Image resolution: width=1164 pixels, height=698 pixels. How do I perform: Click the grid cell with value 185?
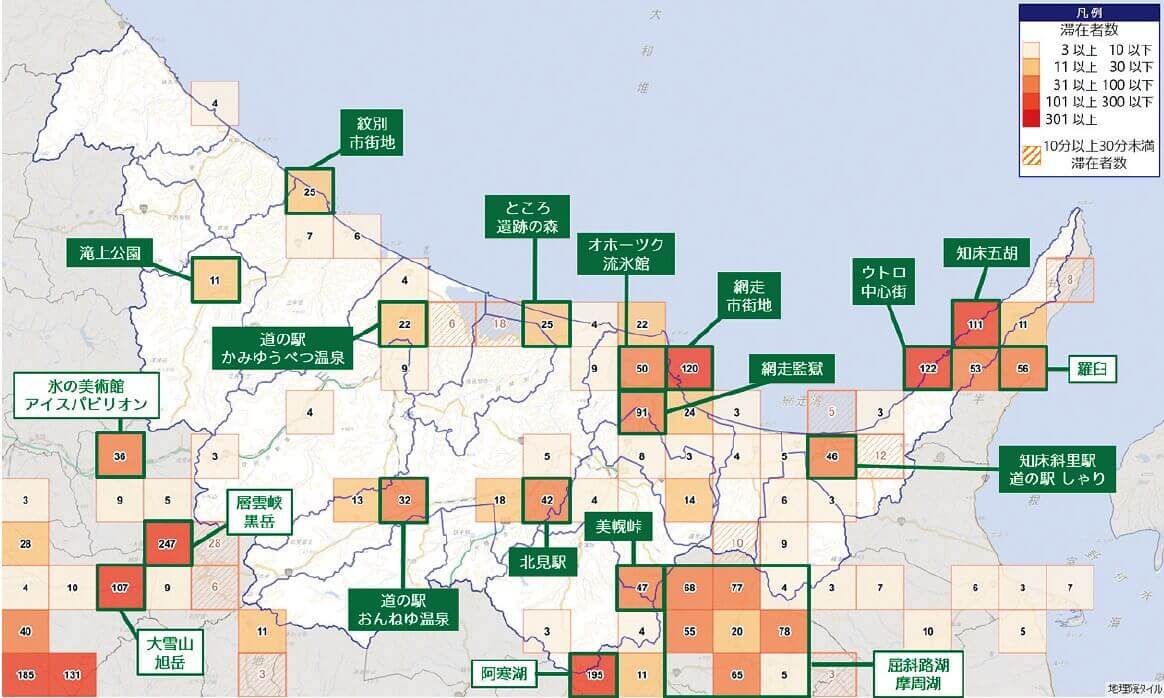click(x=26, y=676)
